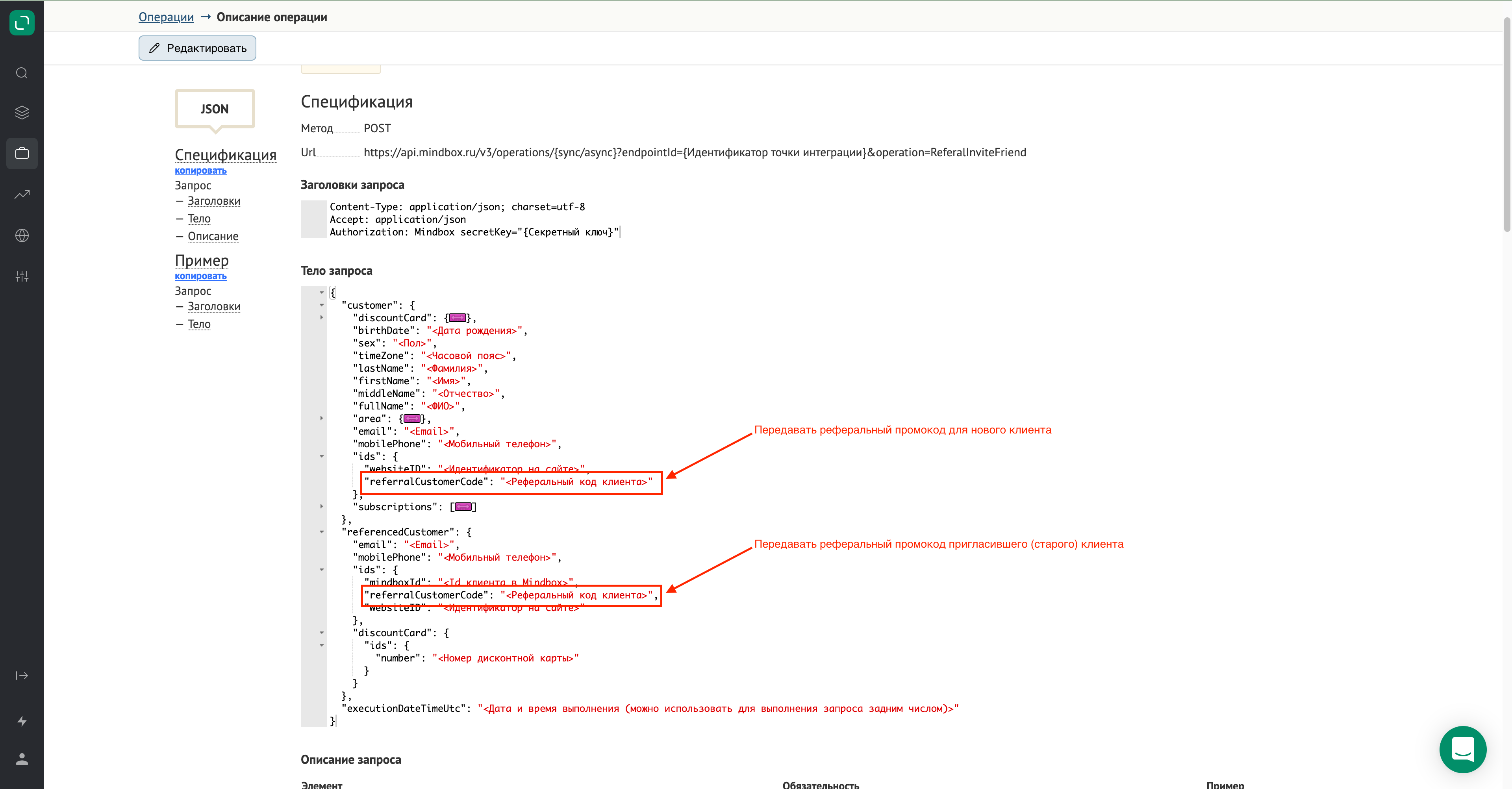The width and height of the screenshot is (1512, 789).
Task: Expand the "discountCard" folded gutter arrow
Action: (x=322, y=318)
